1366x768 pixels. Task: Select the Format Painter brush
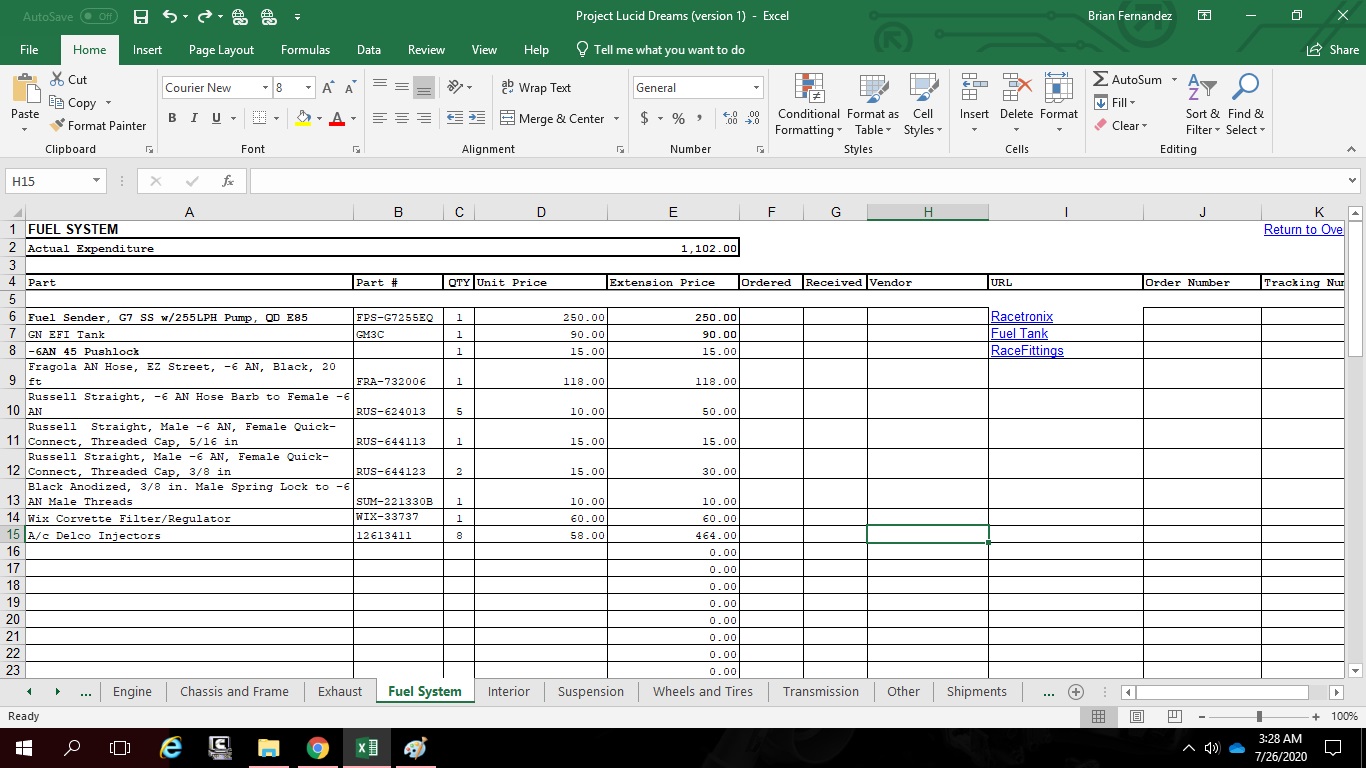pos(57,125)
